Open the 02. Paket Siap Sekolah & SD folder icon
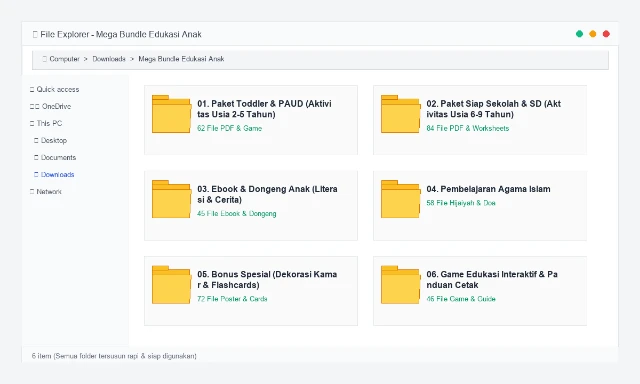 [400, 114]
